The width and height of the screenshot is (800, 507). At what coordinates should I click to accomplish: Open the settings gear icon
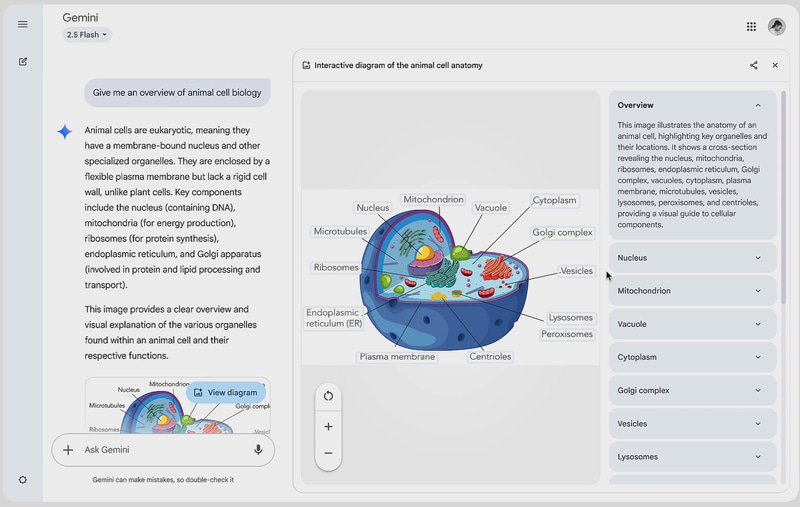pos(22,480)
